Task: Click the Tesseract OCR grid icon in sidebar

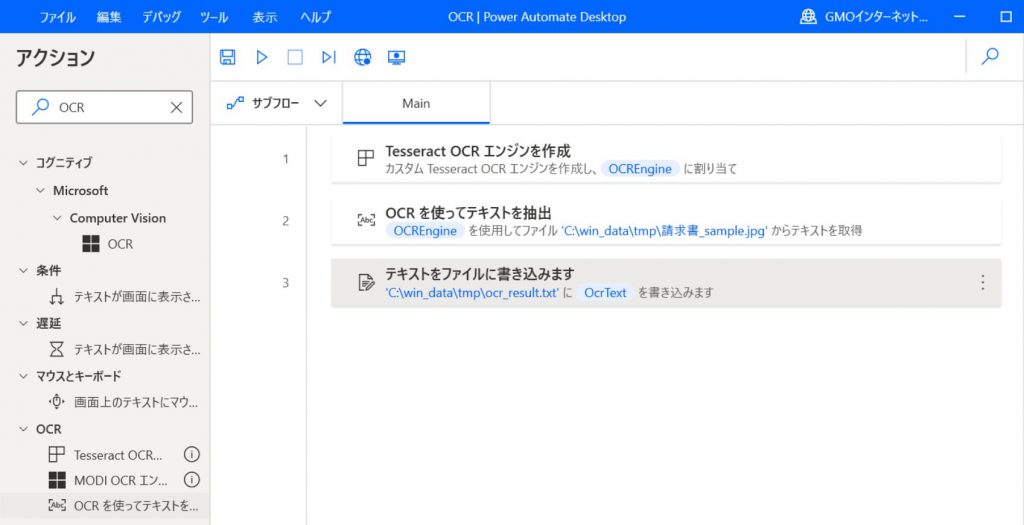Action: pos(57,454)
